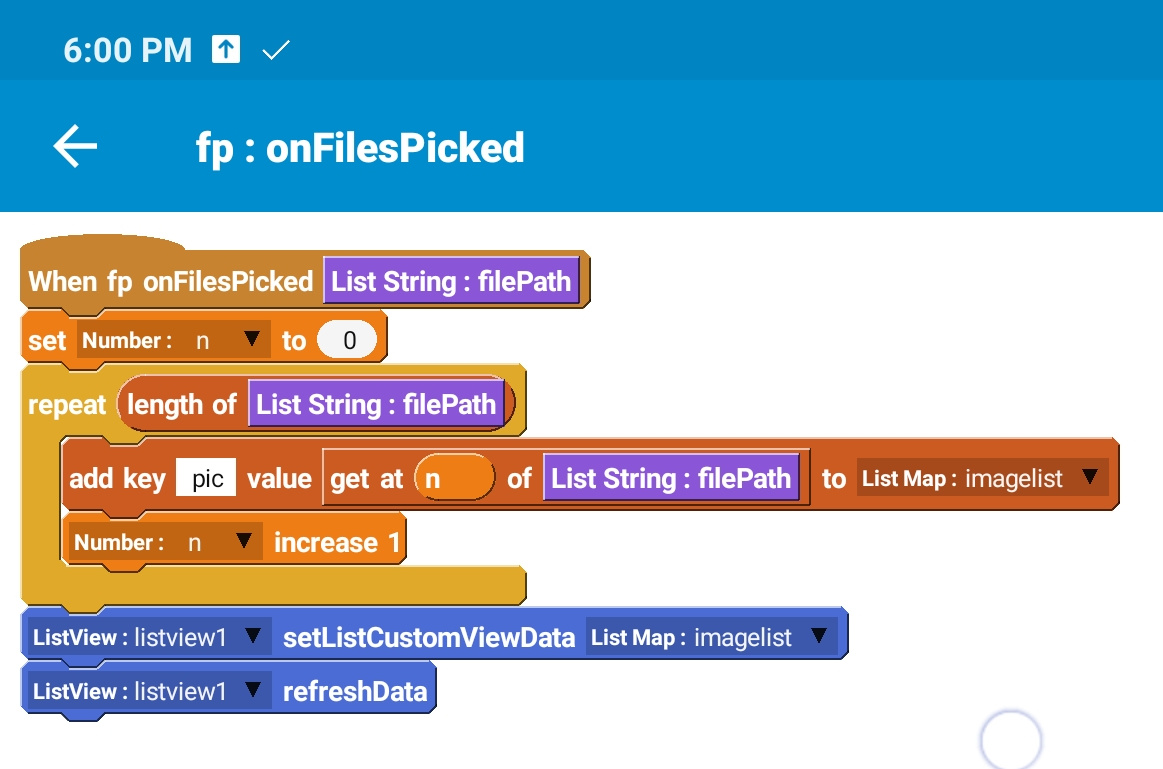Tap the checkmark icon in status bar
Image resolution: width=1163 pixels, height=769 pixels.
[275, 49]
